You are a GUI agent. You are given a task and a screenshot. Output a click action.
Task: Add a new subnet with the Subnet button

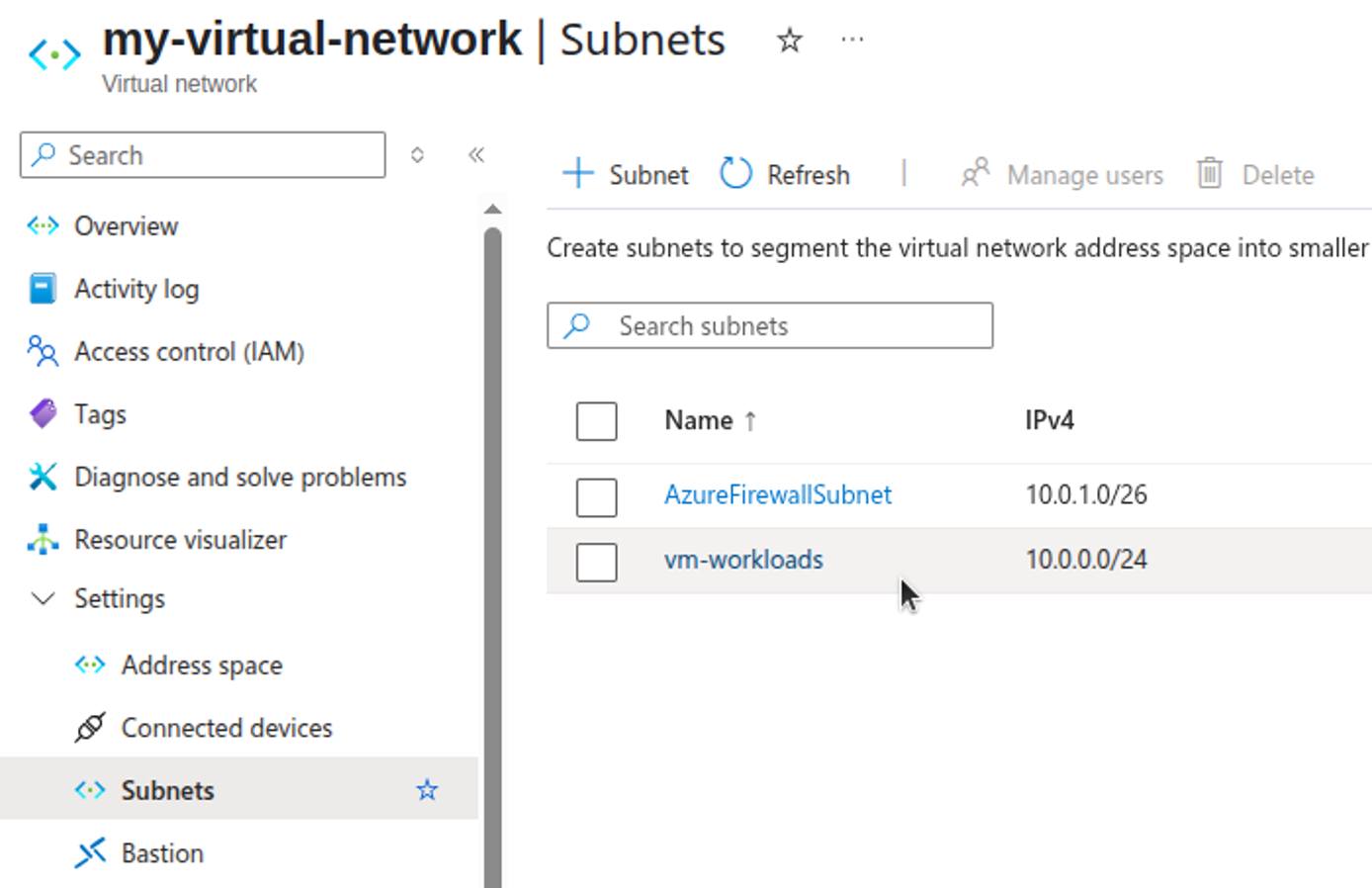tap(625, 173)
